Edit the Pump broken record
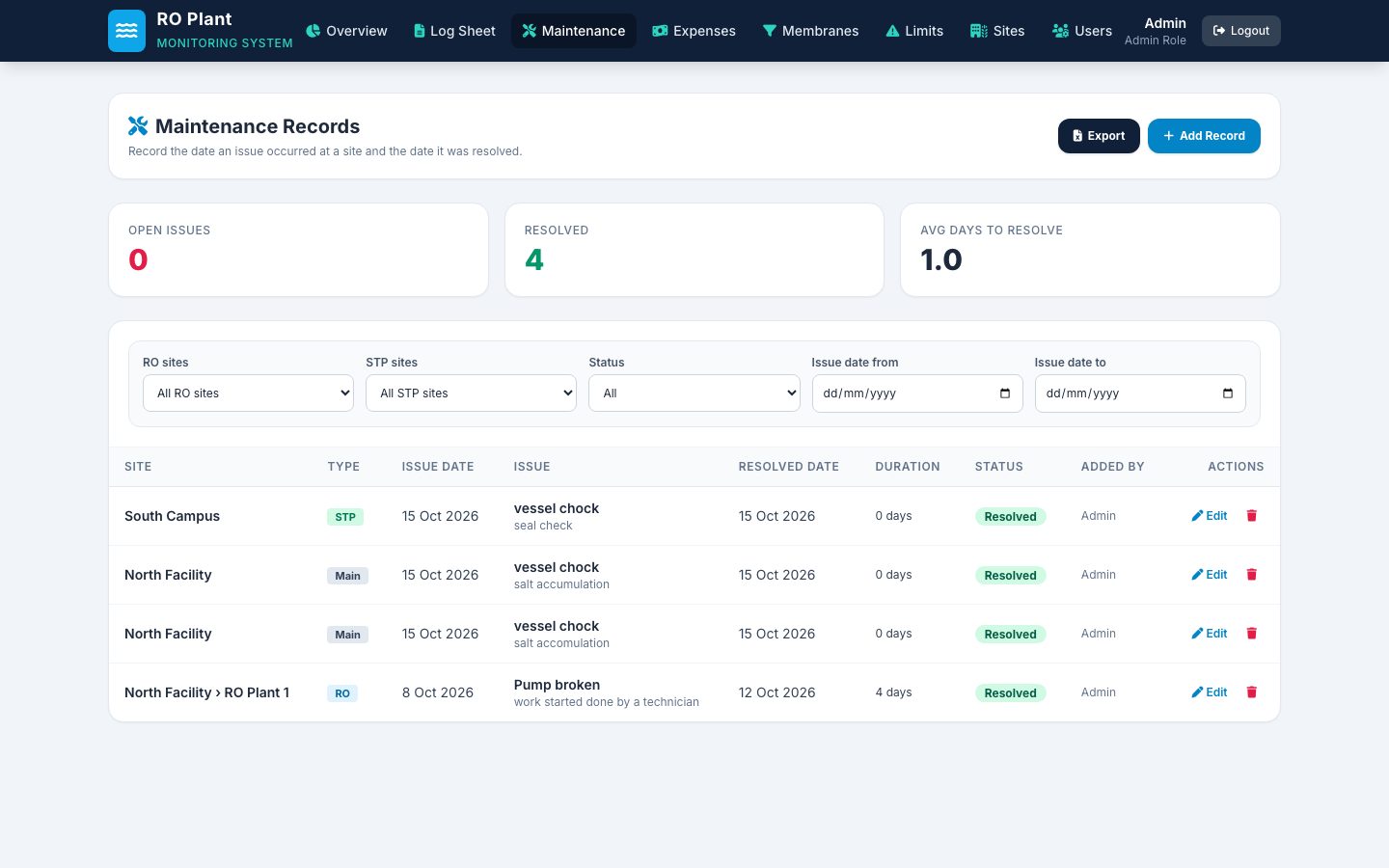Image resolution: width=1389 pixels, height=868 pixels. point(1210,692)
